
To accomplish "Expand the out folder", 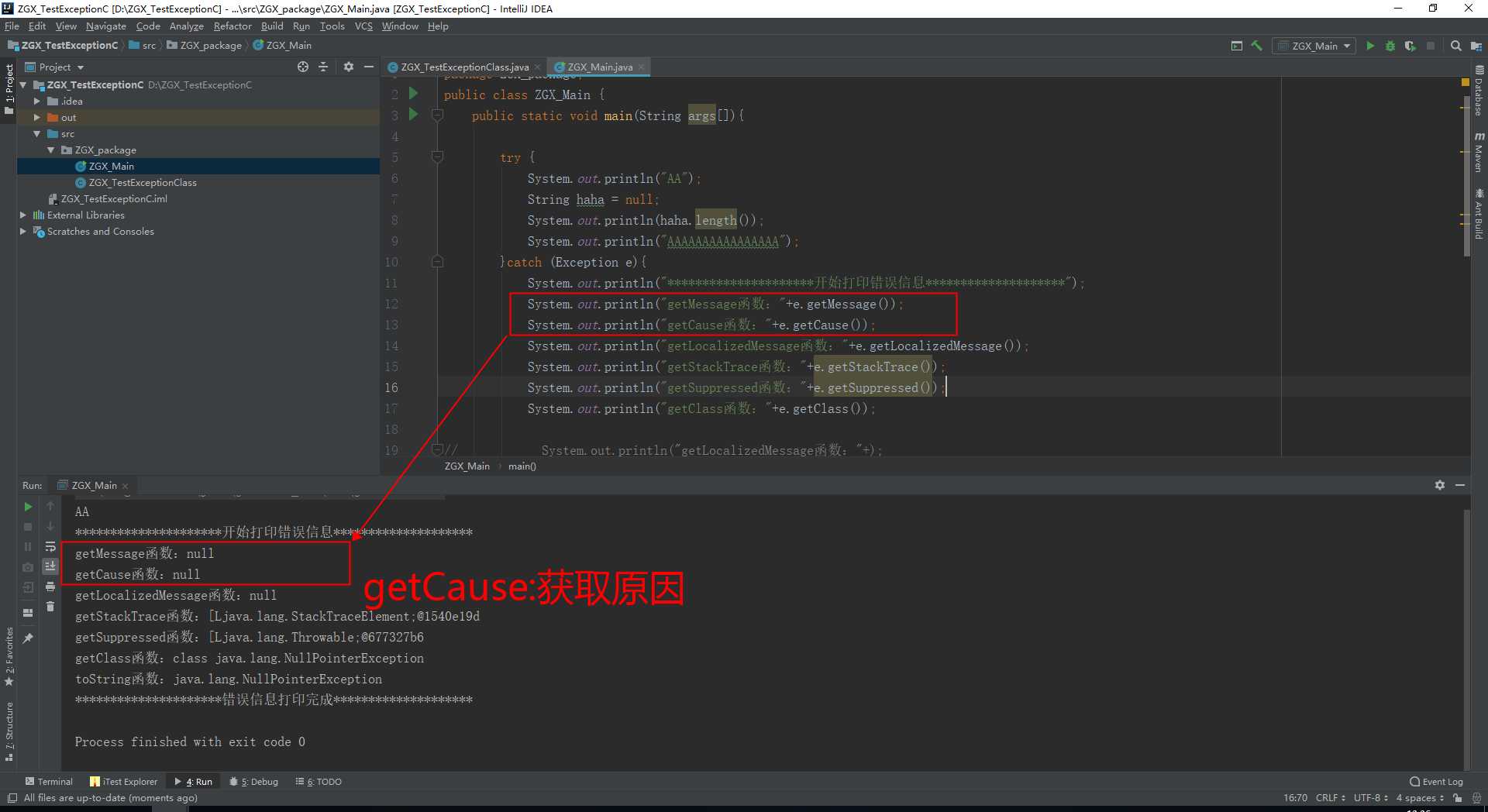I will tap(37, 118).
